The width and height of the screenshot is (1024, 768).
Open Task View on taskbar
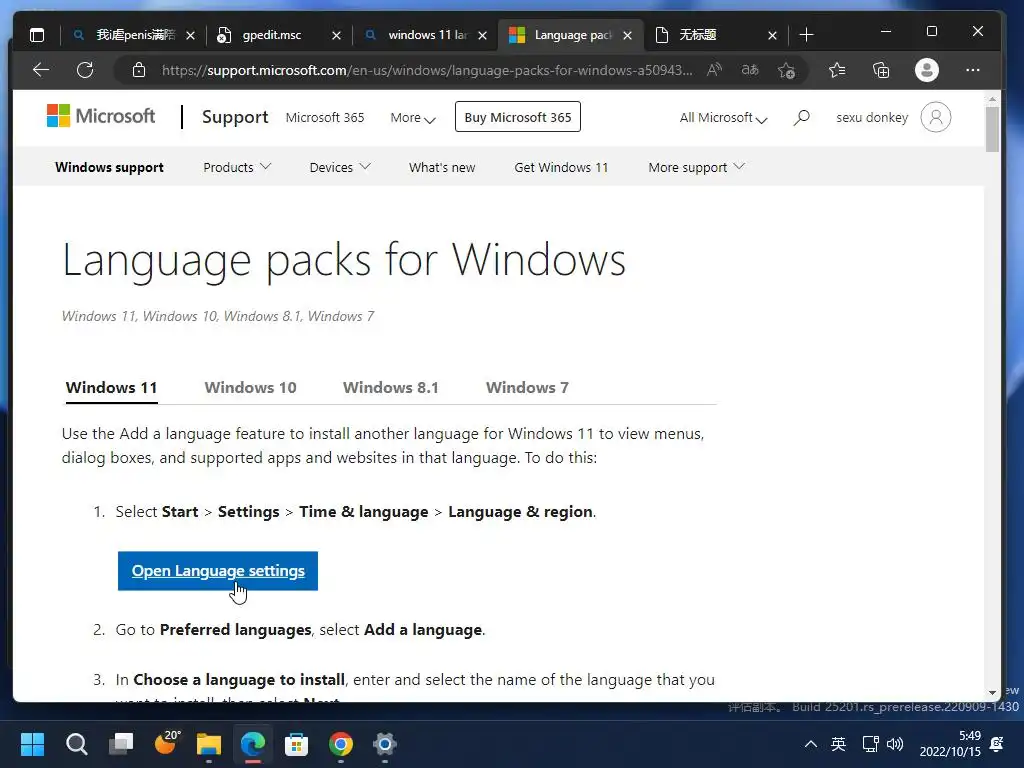pyautogui.click(x=121, y=744)
